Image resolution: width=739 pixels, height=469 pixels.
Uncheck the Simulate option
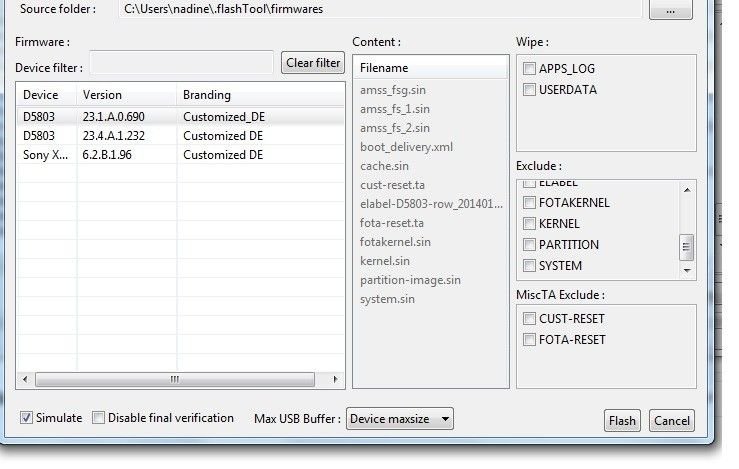[x=26, y=418]
